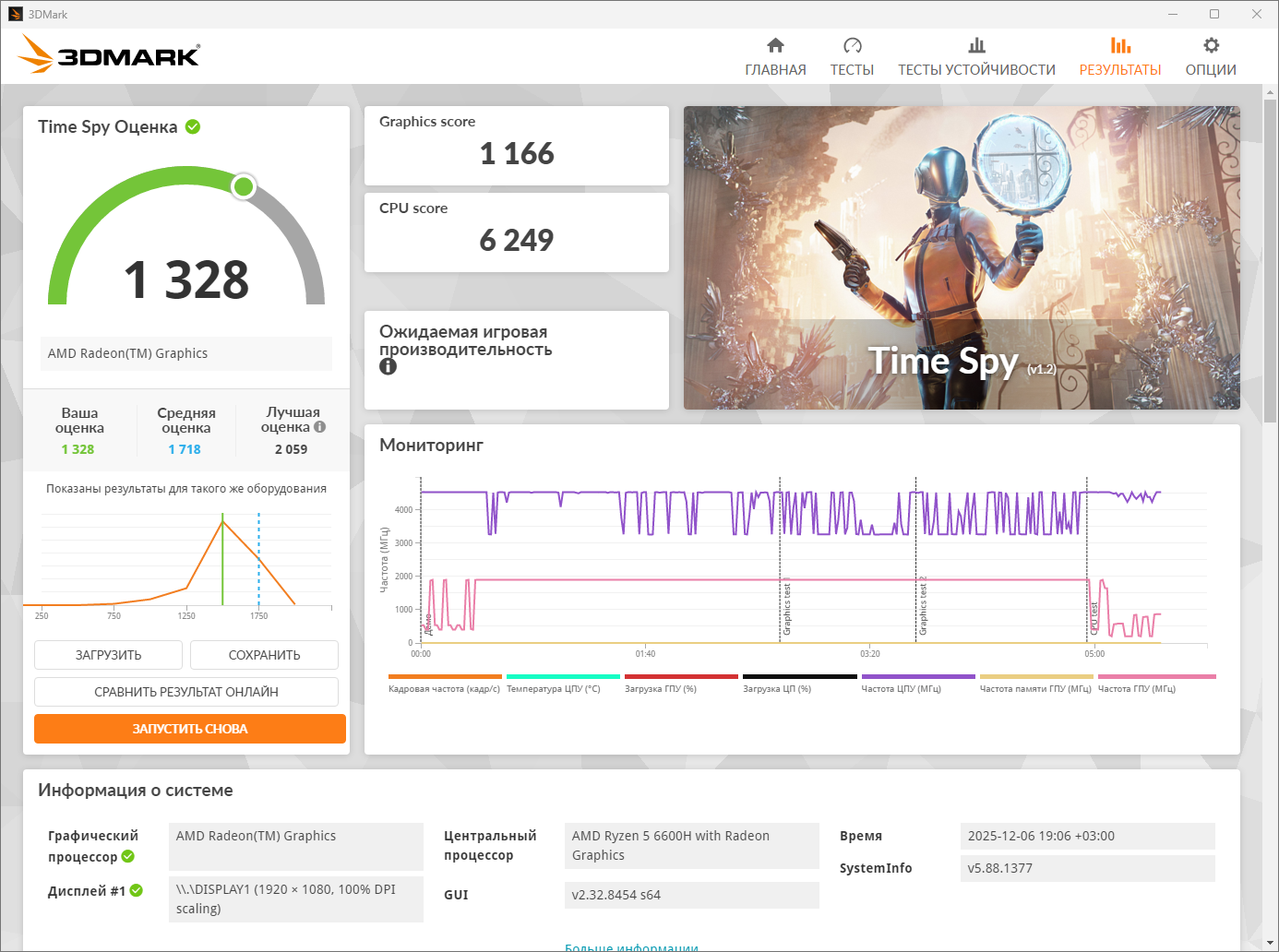Click the Graphics test 2 marker in chart
The width and height of the screenshot is (1279, 952).
[x=923, y=606]
